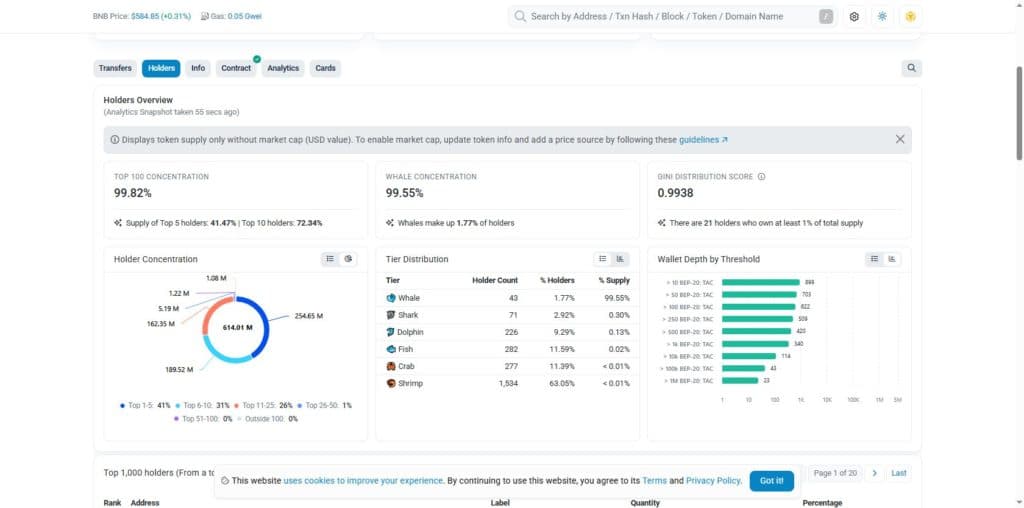Click the cookie notice icon
Screen dimensions: 1024x508
click(225, 481)
